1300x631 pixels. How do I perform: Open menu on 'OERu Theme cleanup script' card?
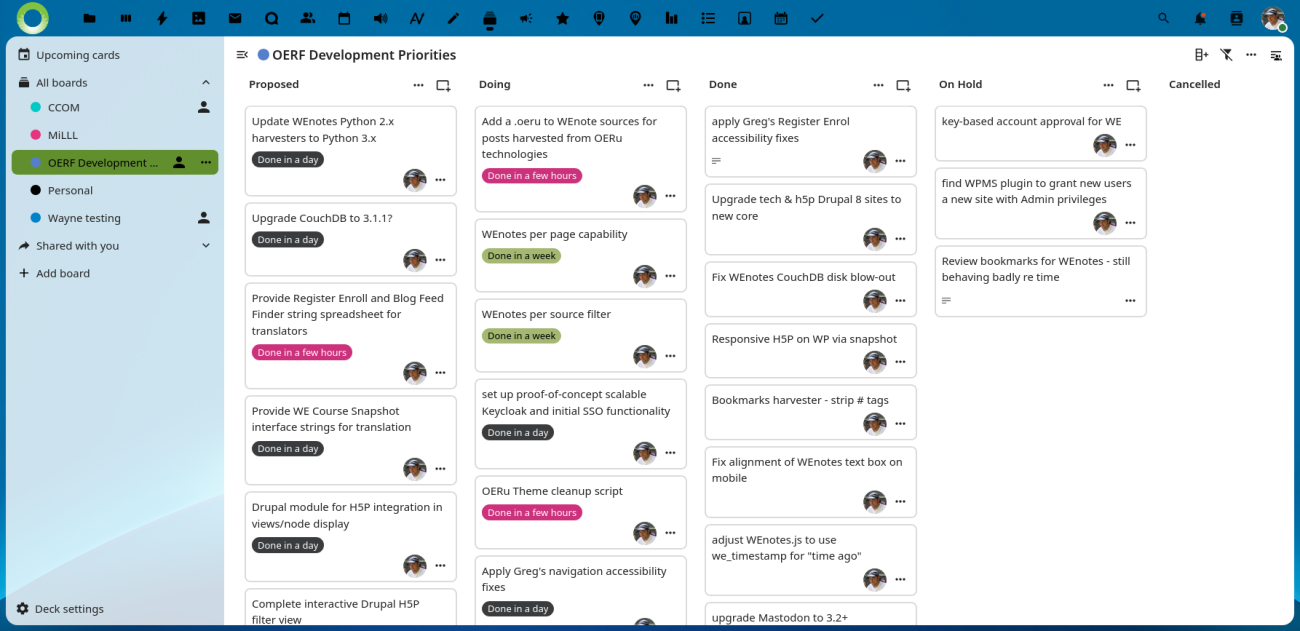[x=670, y=533]
